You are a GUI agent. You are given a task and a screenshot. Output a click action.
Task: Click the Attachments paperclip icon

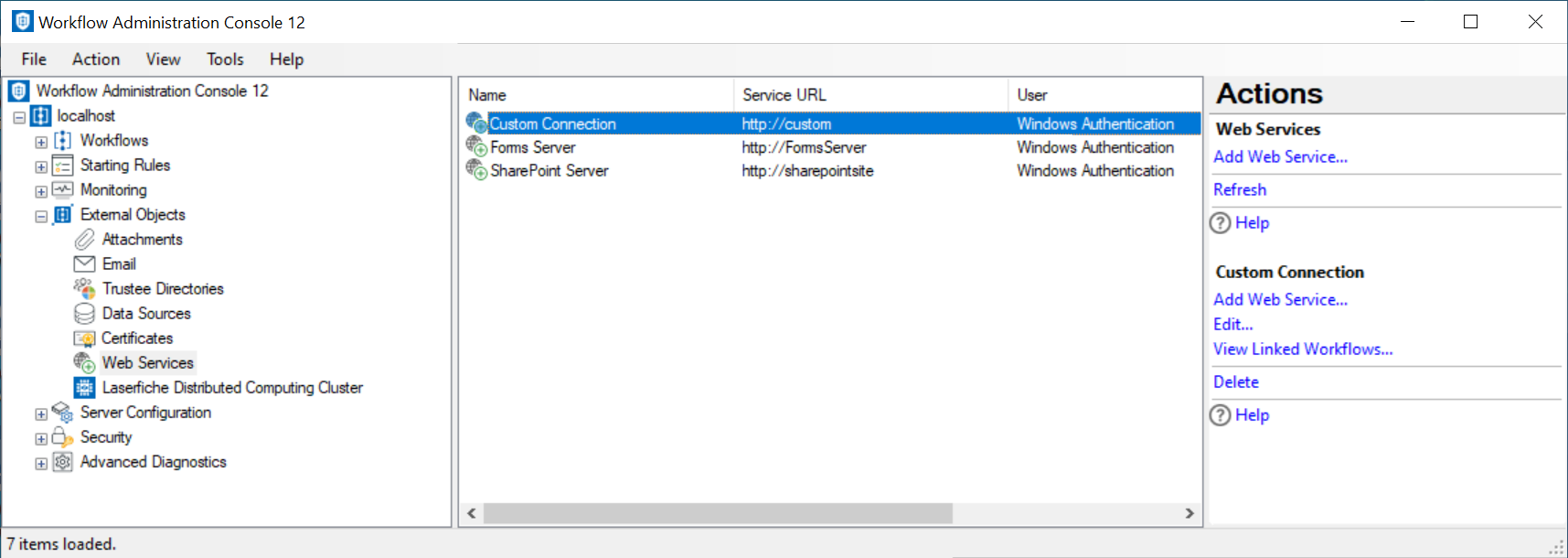click(84, 240)
